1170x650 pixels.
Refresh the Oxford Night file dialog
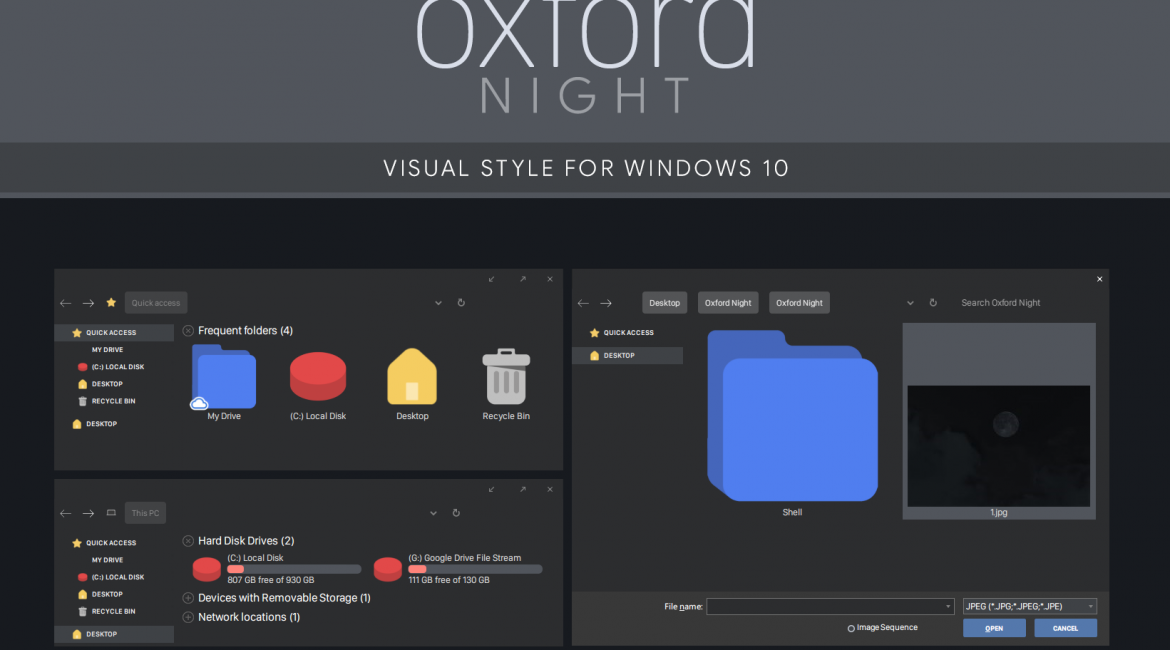click(933, 302)
